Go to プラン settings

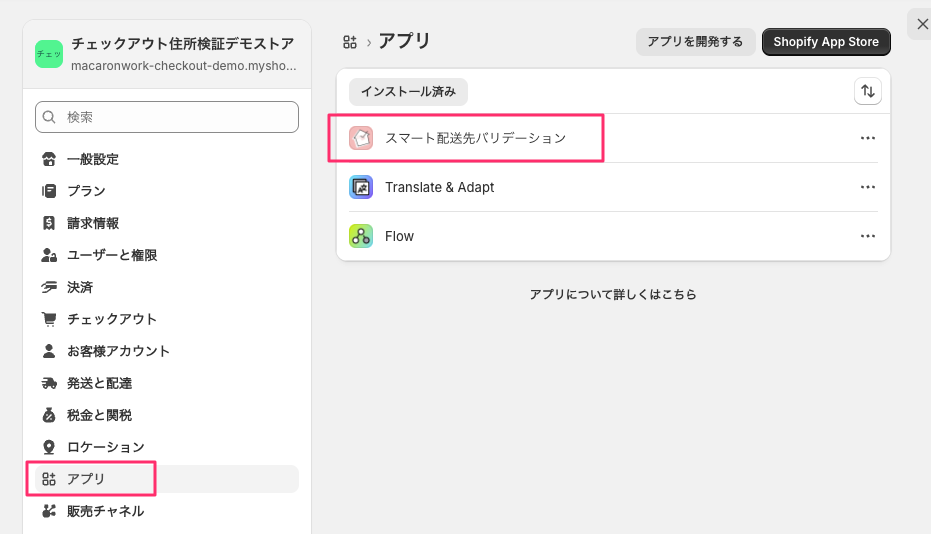point(86,191)
